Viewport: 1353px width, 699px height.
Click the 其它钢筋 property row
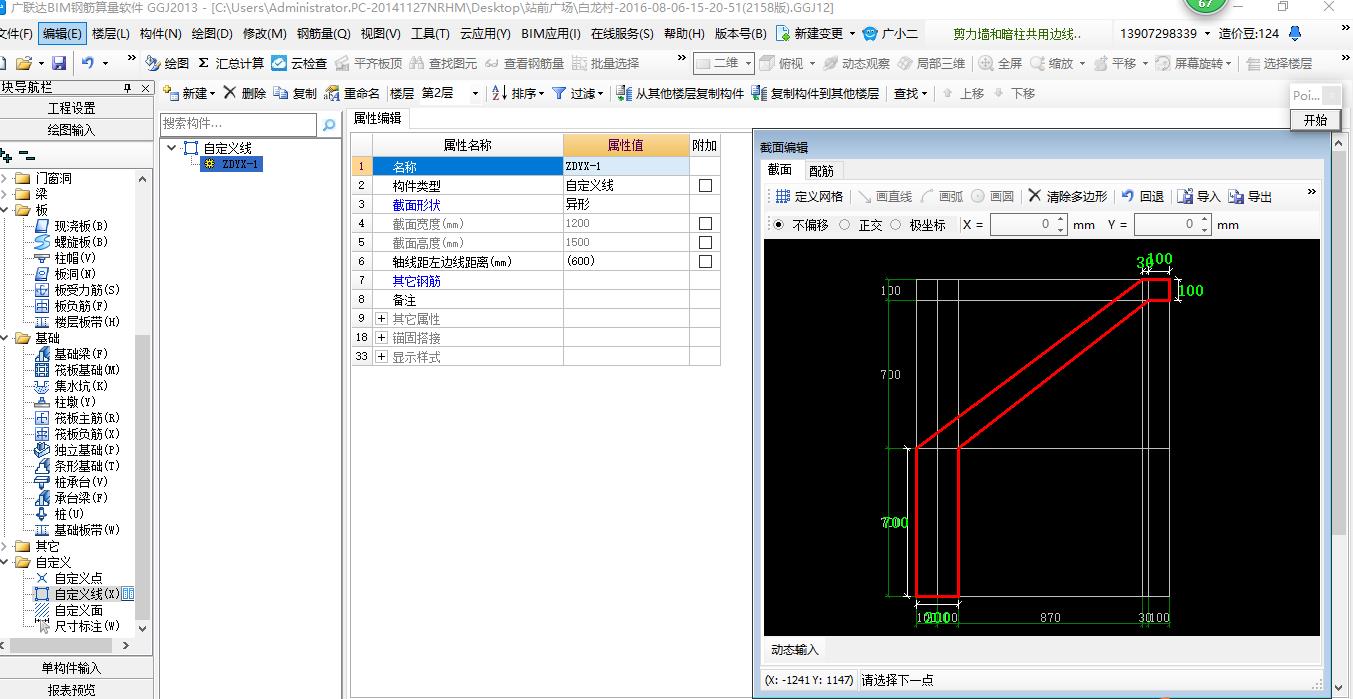tap(535, 281)
